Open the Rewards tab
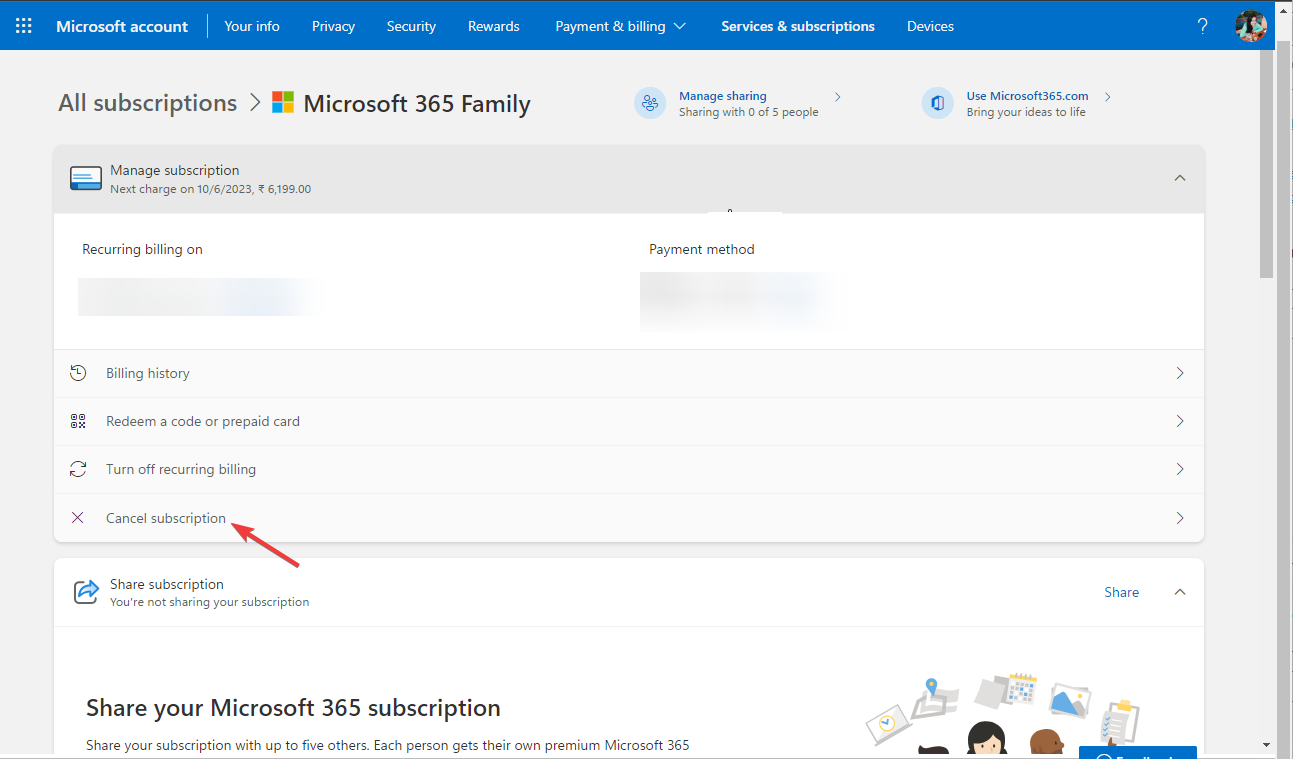Image resolution: width=1293 pixels, height=759 pixels. pos(494,26)
